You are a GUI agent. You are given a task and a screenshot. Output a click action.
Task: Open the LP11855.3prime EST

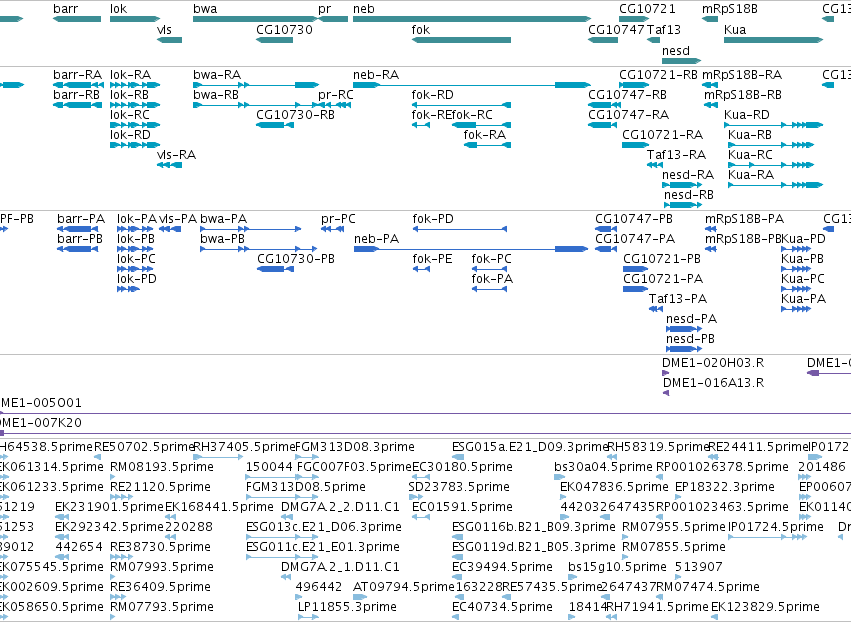308,617
